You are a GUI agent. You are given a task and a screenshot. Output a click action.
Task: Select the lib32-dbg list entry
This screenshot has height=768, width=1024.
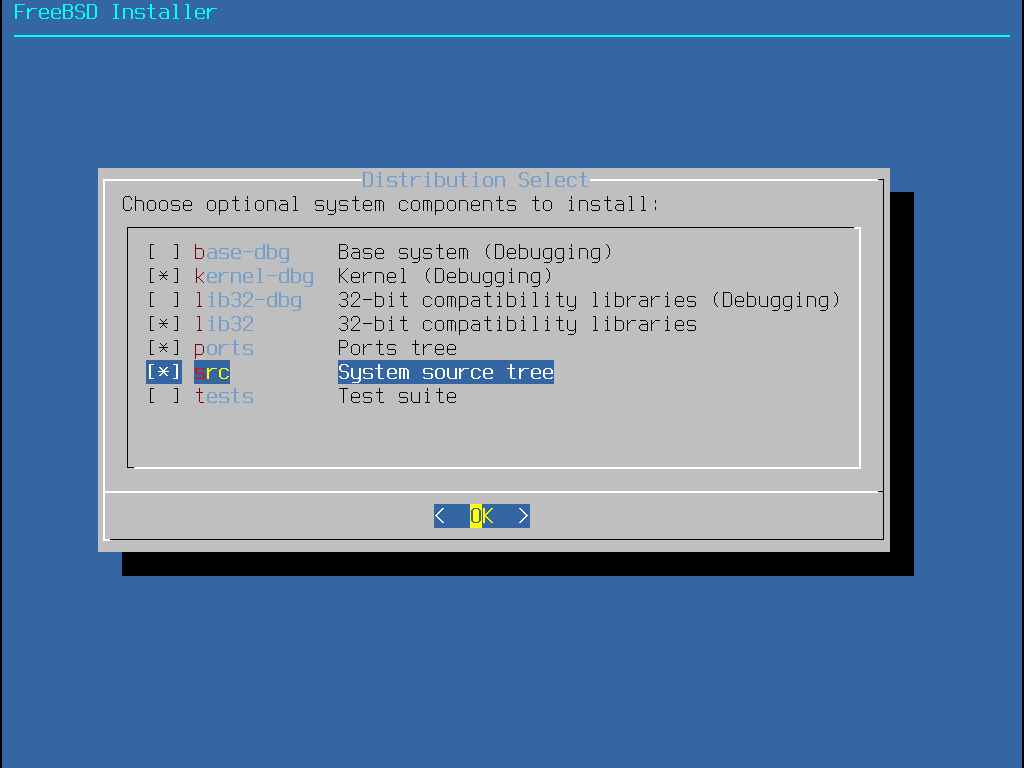pos(248,300)
